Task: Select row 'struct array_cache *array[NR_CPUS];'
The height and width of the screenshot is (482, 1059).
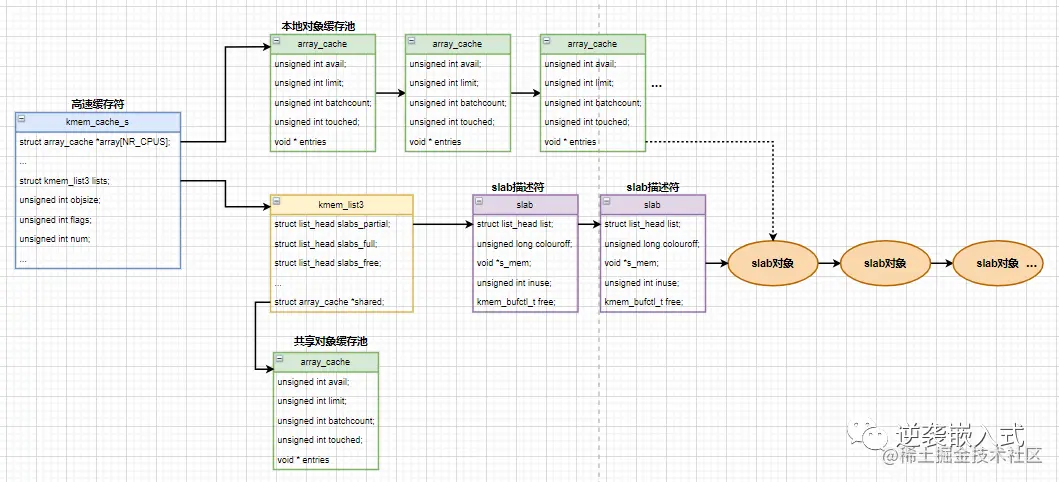Action: (98, 142)
